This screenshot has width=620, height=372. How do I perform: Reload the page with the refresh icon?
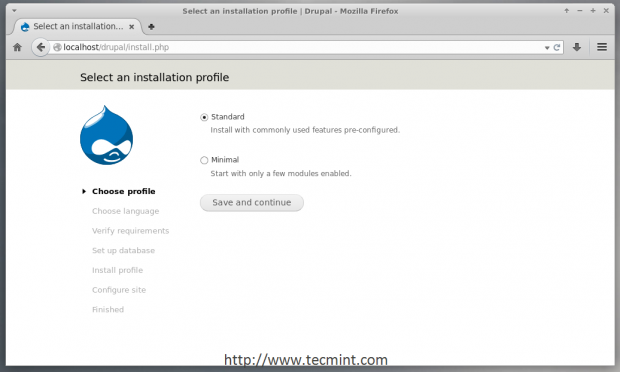pyautogui.click(x=557, y=47)
